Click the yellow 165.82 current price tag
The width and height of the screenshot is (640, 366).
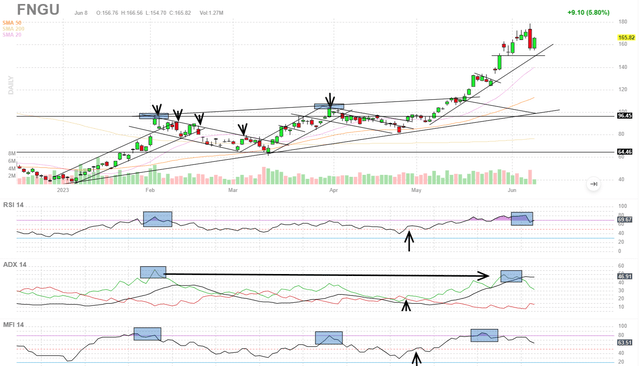[x=627, y=38]
